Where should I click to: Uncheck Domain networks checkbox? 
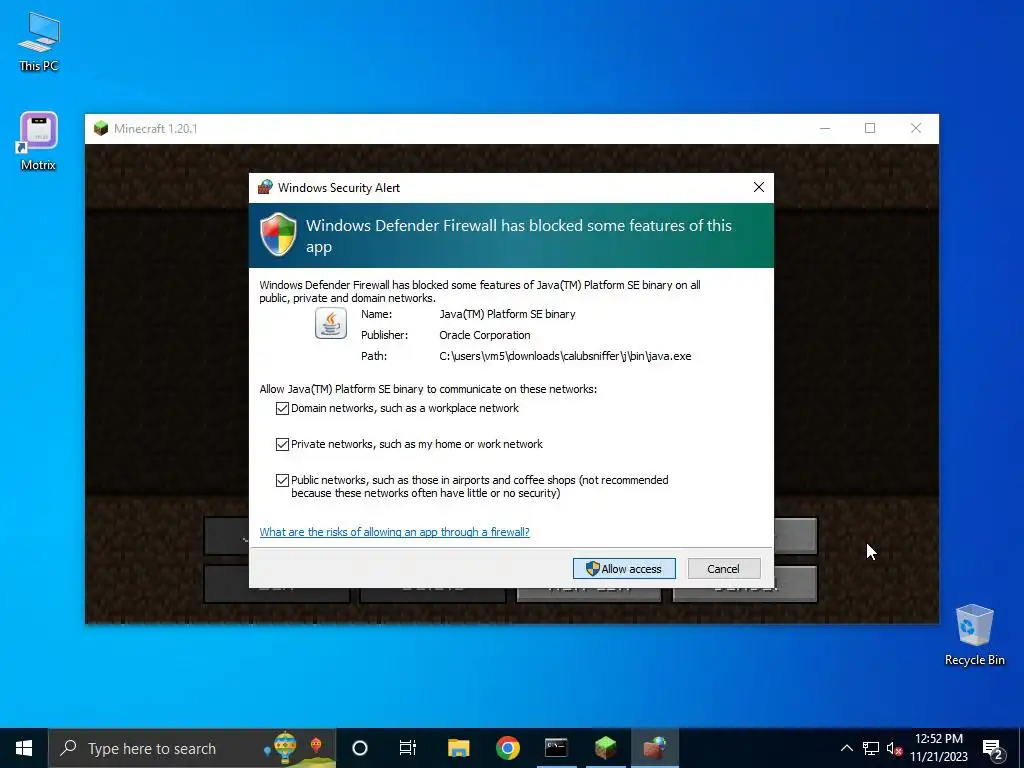pyautogui.click(x=282, y=409)
